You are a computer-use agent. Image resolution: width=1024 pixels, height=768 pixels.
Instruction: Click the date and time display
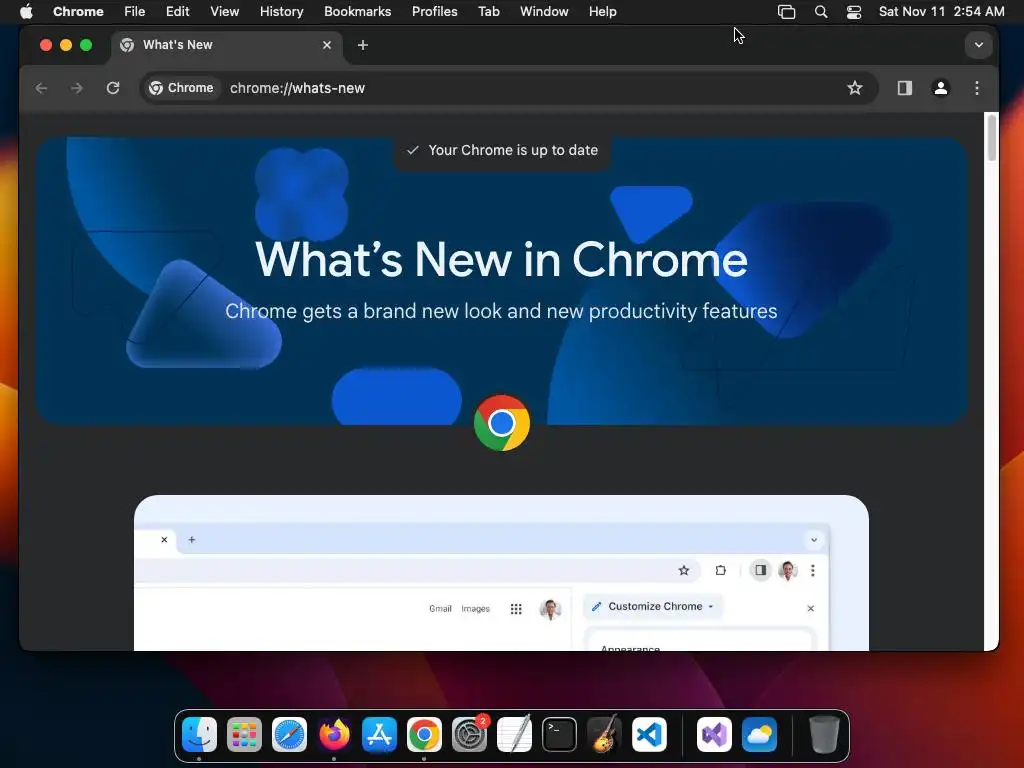941,12
